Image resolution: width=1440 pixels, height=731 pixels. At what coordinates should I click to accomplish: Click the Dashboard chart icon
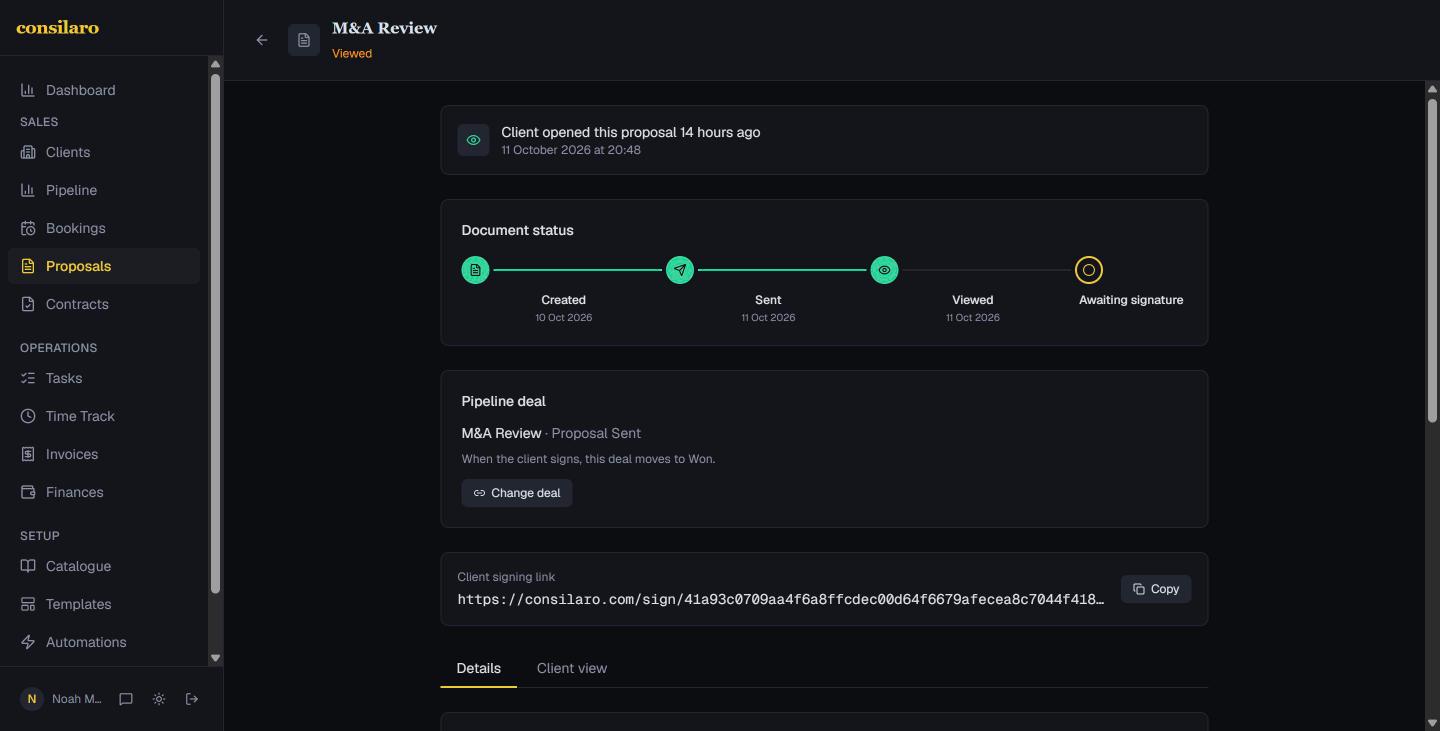click(28, 90)
